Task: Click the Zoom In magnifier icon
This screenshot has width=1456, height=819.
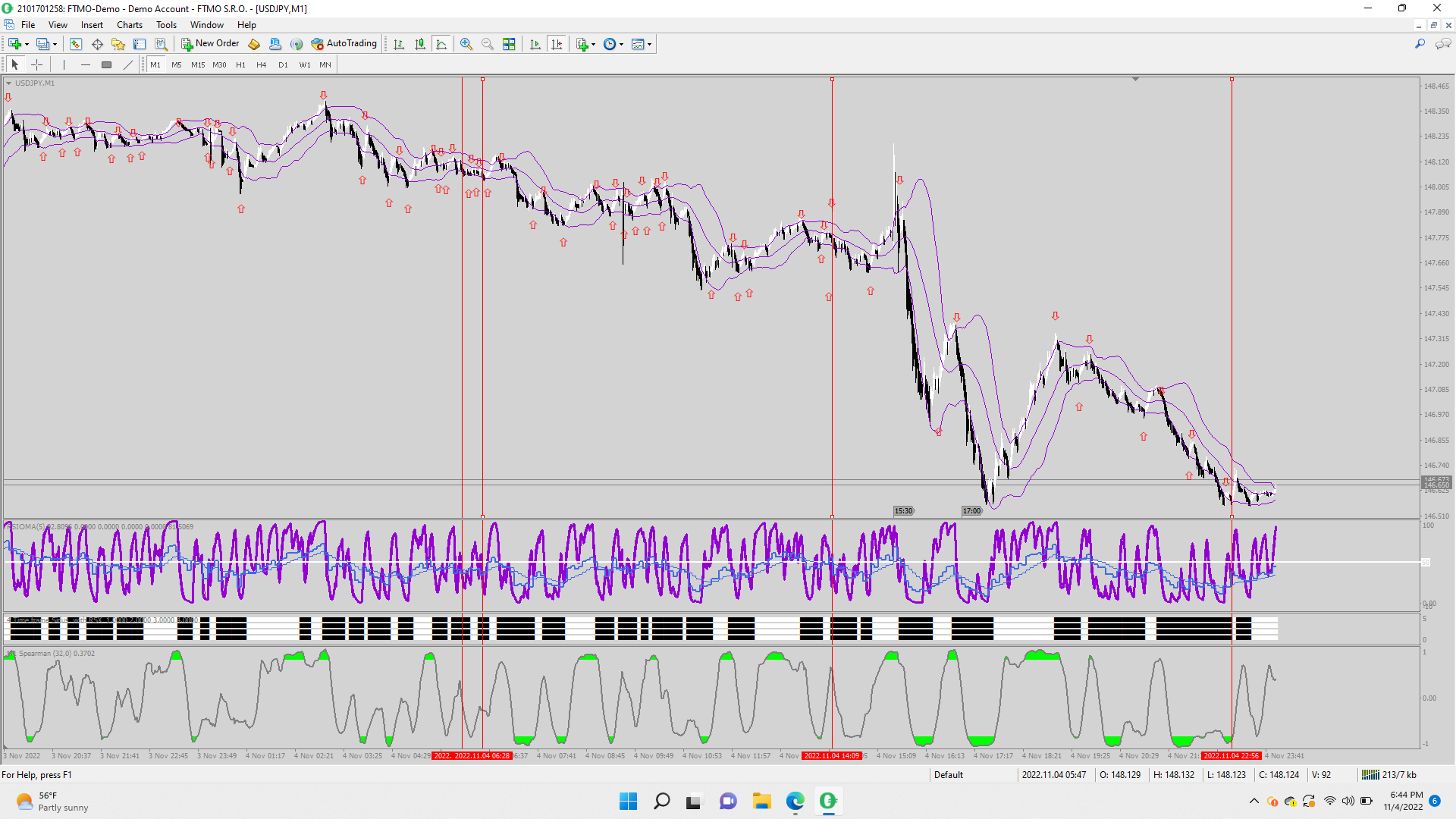Action: click(466, 44)
